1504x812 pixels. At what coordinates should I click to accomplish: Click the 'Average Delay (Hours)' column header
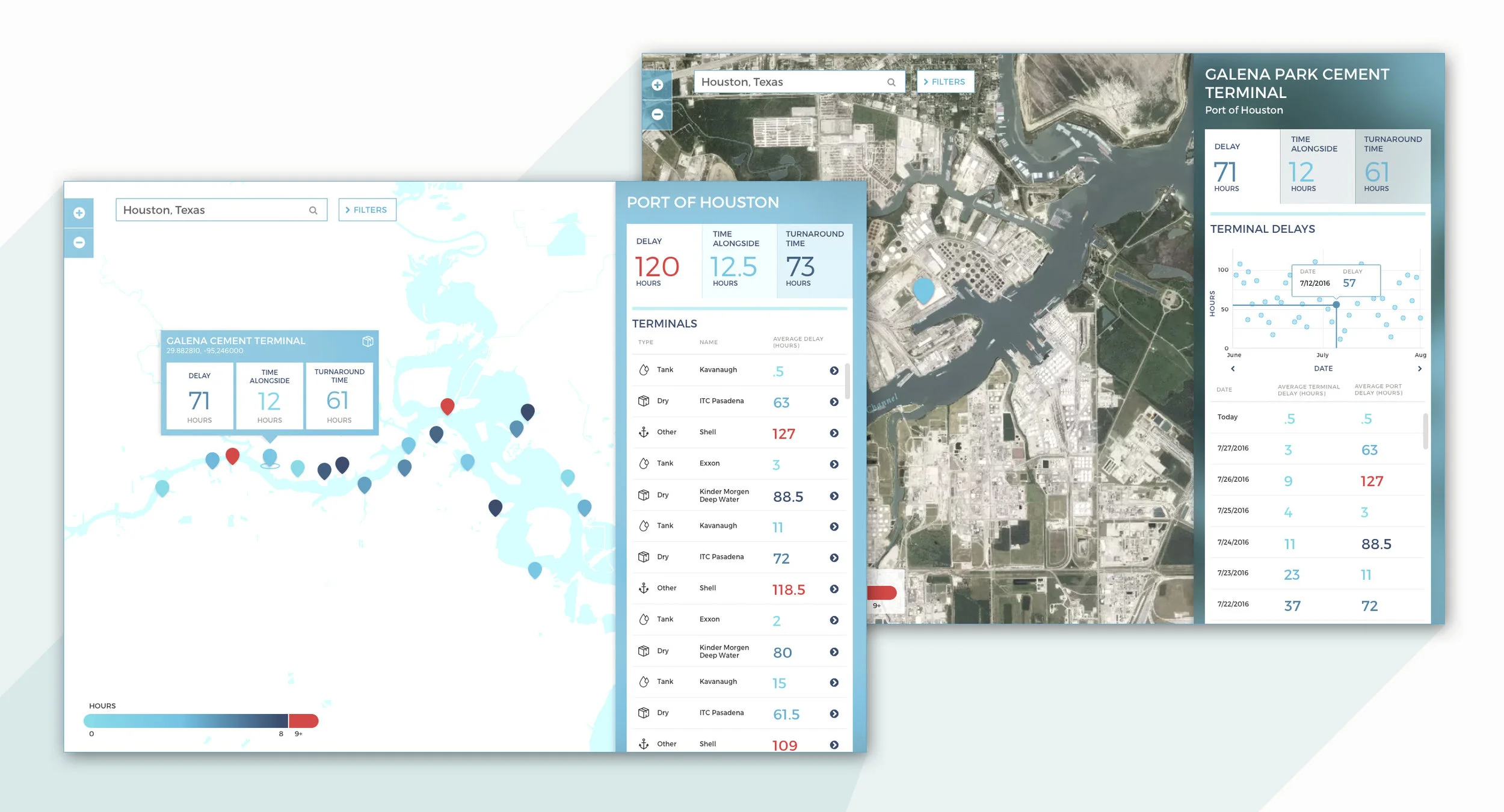pos(798,342)
